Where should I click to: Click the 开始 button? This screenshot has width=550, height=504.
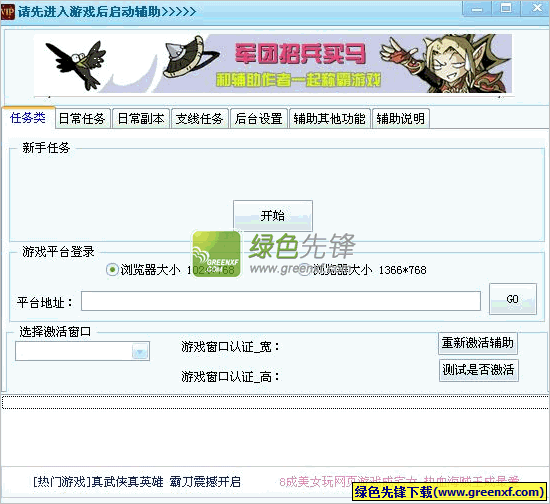click(273, 215)
